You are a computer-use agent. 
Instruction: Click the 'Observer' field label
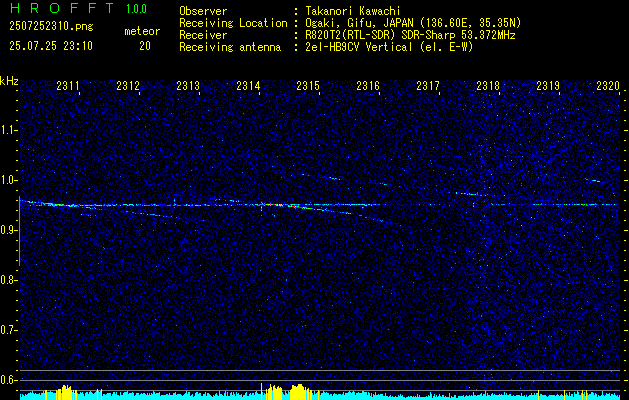(203, 11)
